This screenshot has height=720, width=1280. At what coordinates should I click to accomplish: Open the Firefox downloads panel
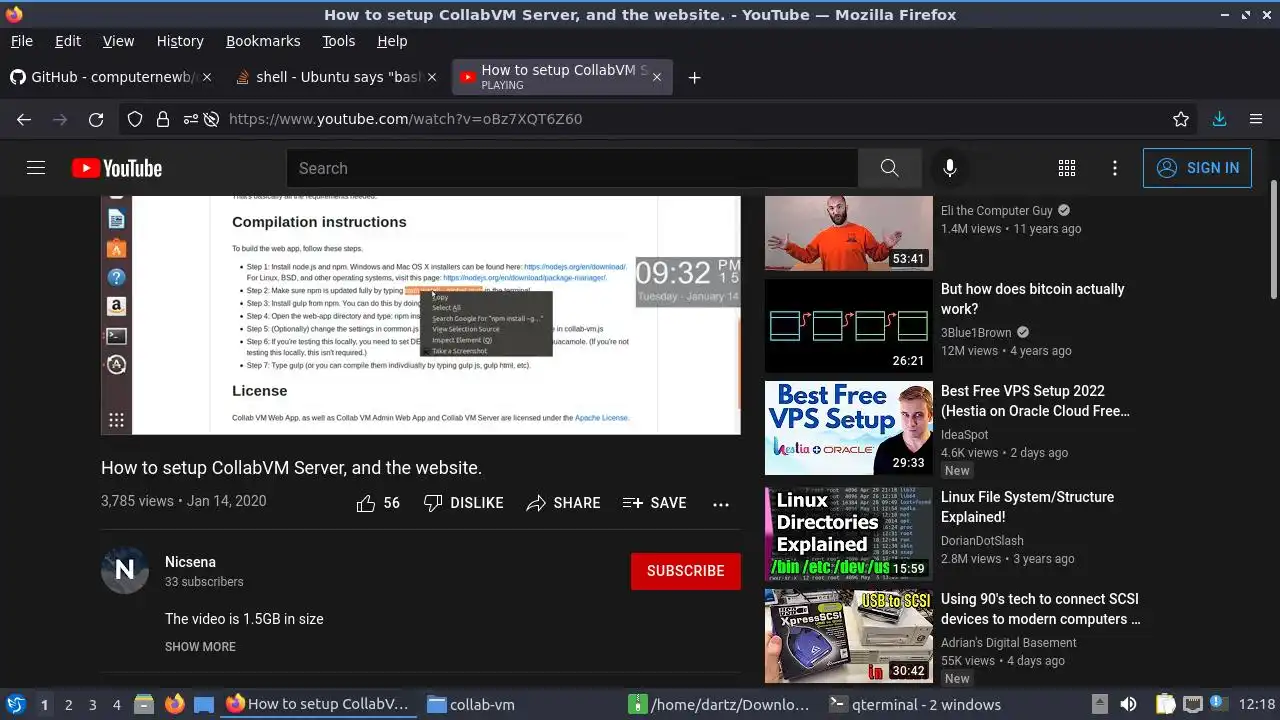click(x=1219, y=119)
